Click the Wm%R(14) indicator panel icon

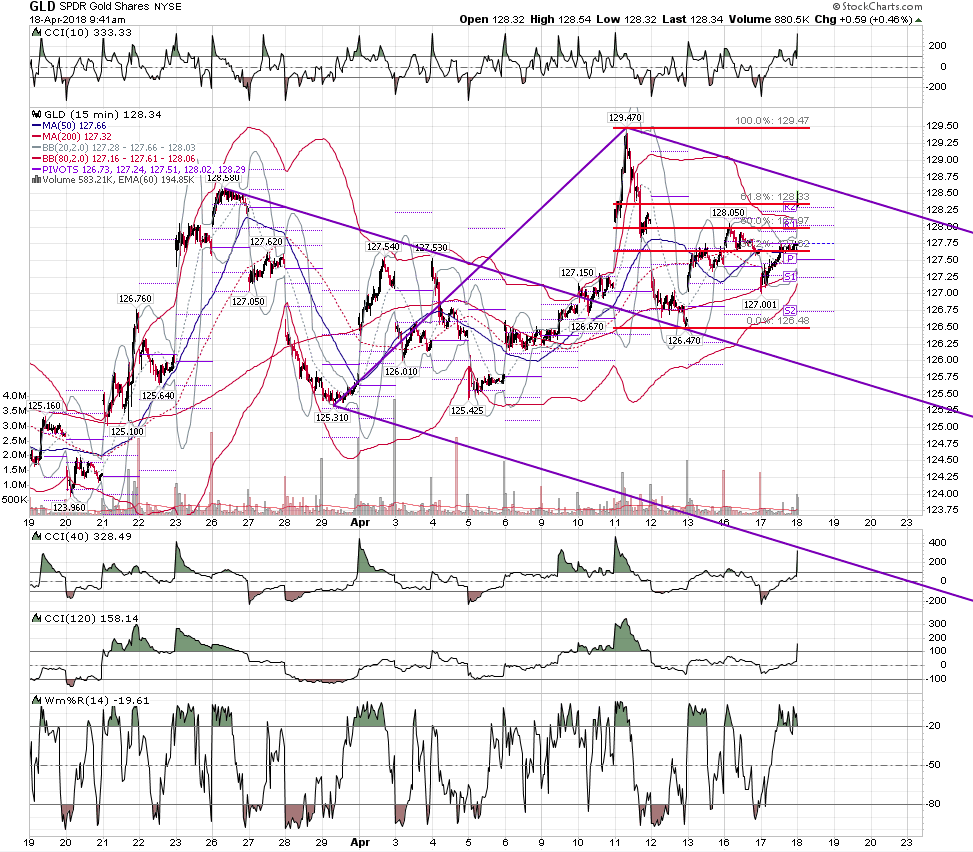click(38, 701)
